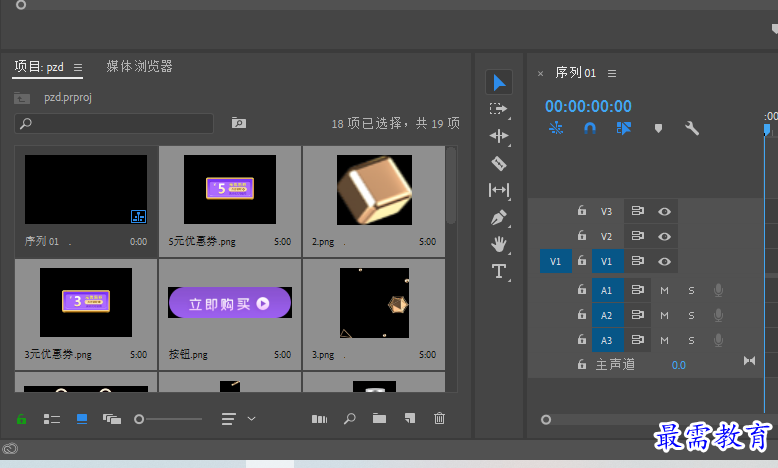778x468 pixels.
Task: Select the 项目: pzd tab
Action: [x=39, y=67]
